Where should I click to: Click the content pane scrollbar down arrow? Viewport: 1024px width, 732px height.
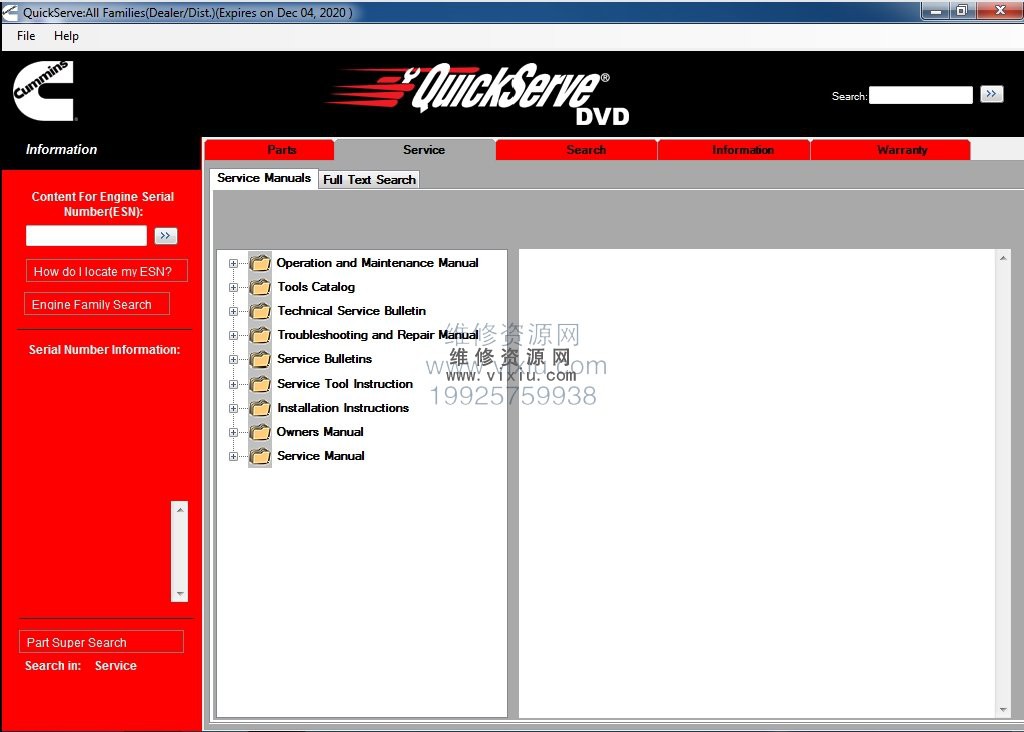(x=1003, y=710)
